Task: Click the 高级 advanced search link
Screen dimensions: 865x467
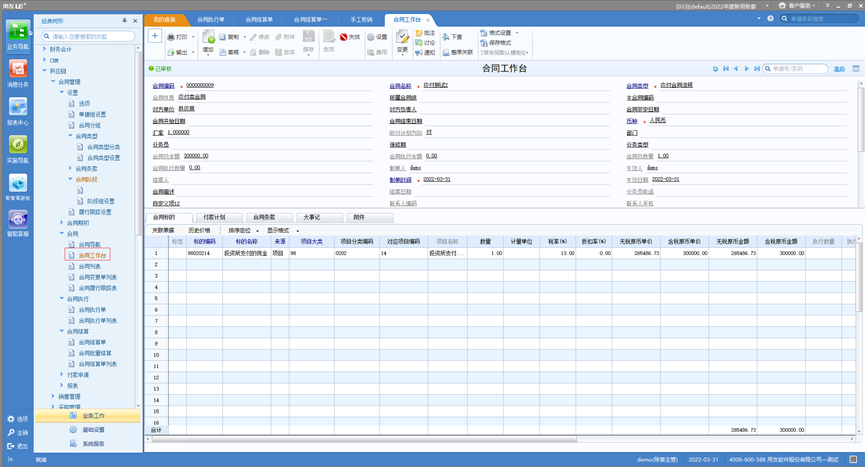Action: (839, 69)
